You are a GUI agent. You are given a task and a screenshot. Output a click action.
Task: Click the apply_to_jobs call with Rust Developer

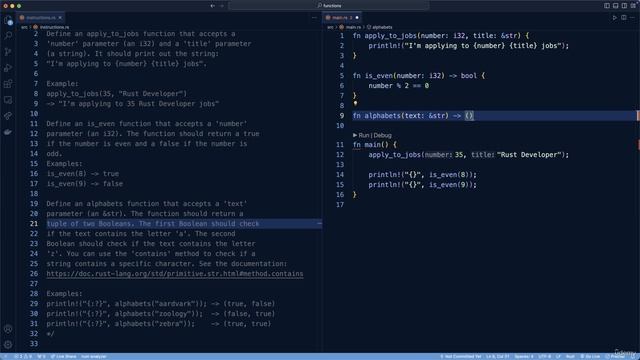point(469,155)
